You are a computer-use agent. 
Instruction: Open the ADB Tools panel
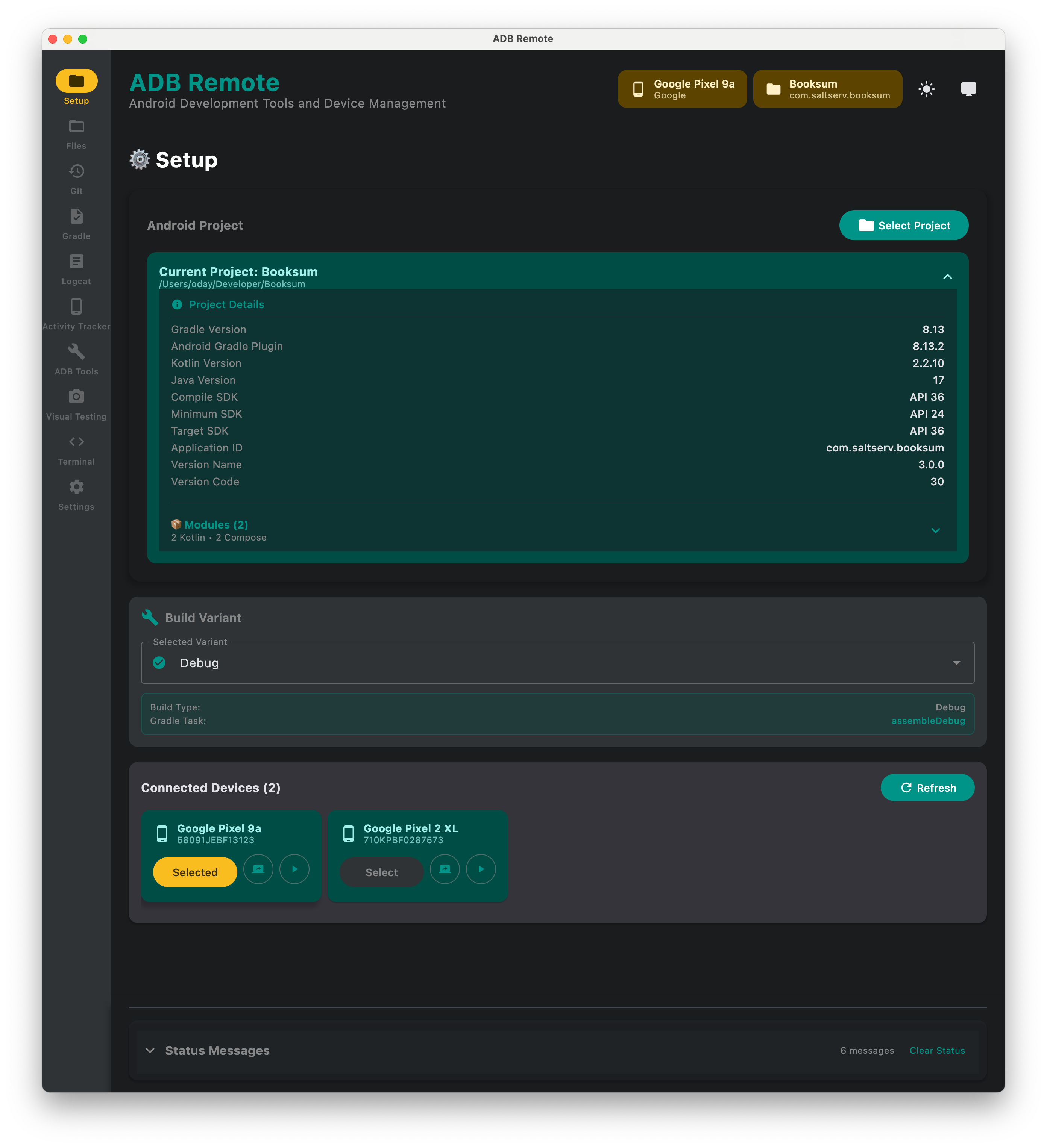click(76, 359)
